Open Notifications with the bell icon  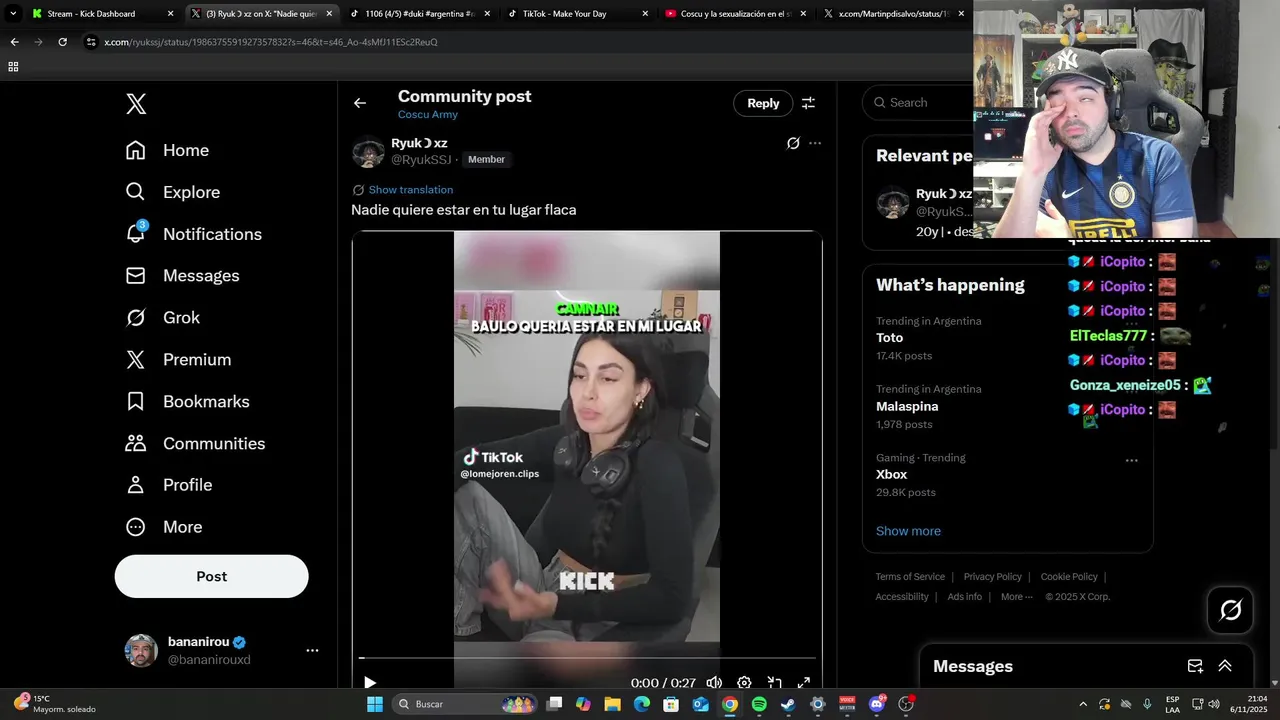[193, 234]
